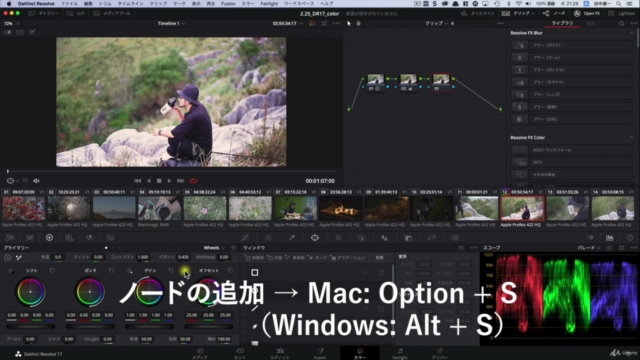The width and height of the screenshot is (640, 360).
Task: Open the Blur palette icon
Action: (x=385, y=238)
